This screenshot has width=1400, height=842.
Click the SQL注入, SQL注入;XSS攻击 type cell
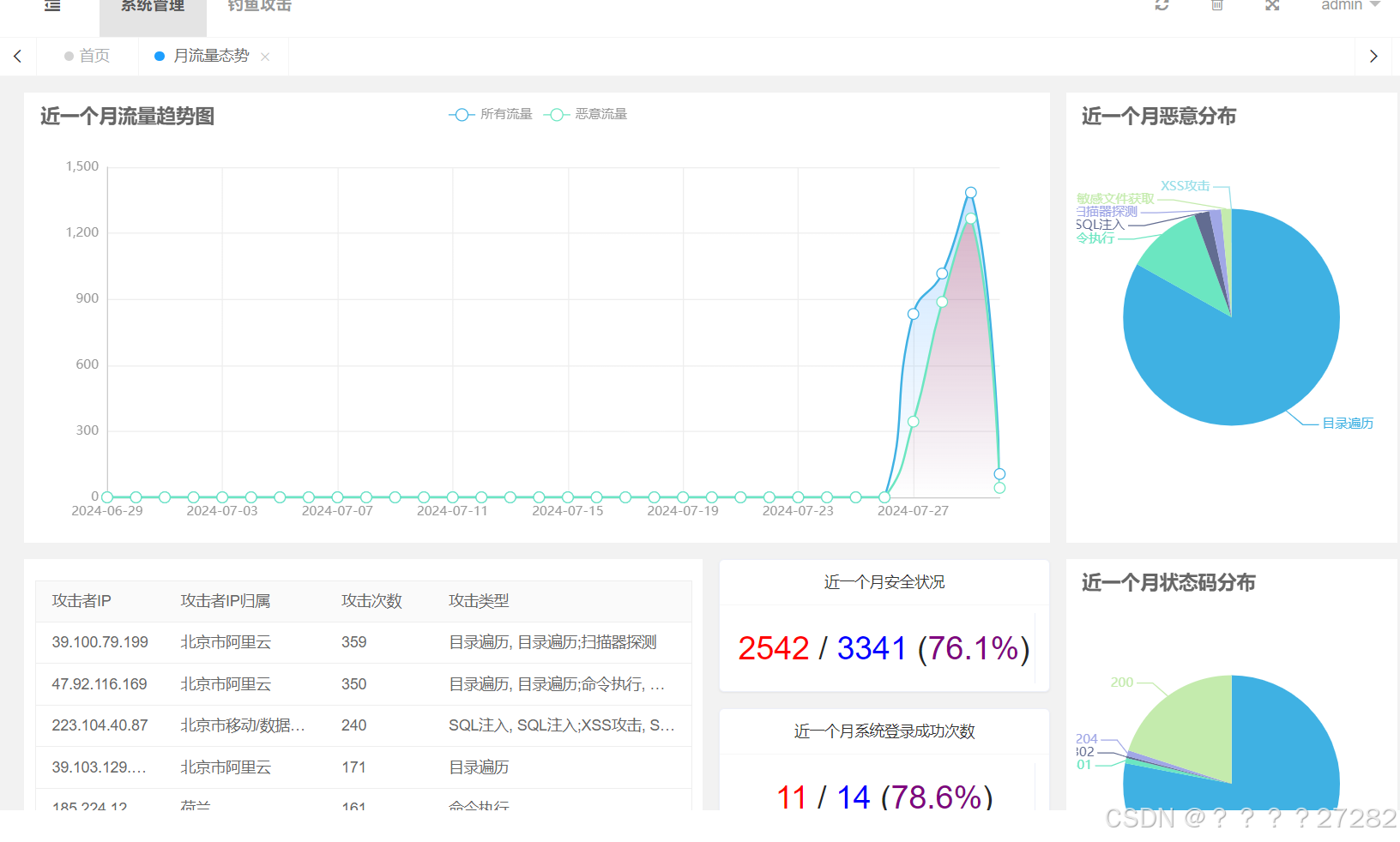click(x=562, y=725)
